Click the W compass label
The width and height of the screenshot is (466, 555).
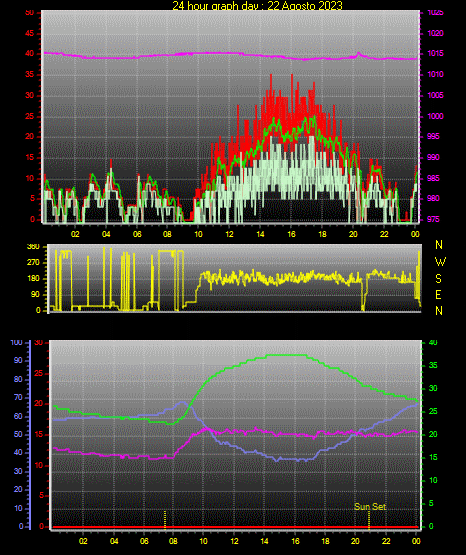pyautogui.click(x=440, y=262)
